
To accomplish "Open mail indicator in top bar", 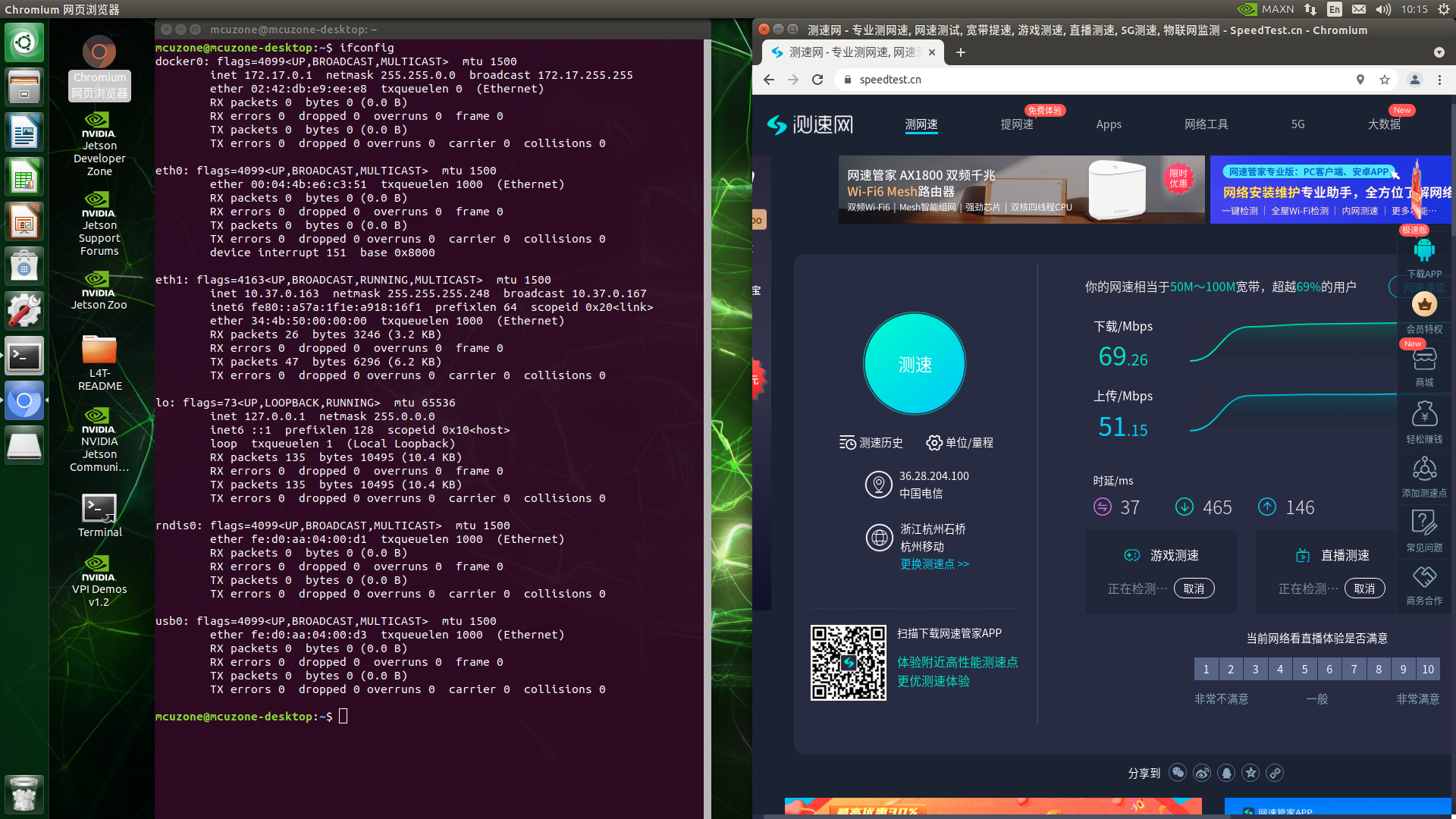I will 1359,9.
